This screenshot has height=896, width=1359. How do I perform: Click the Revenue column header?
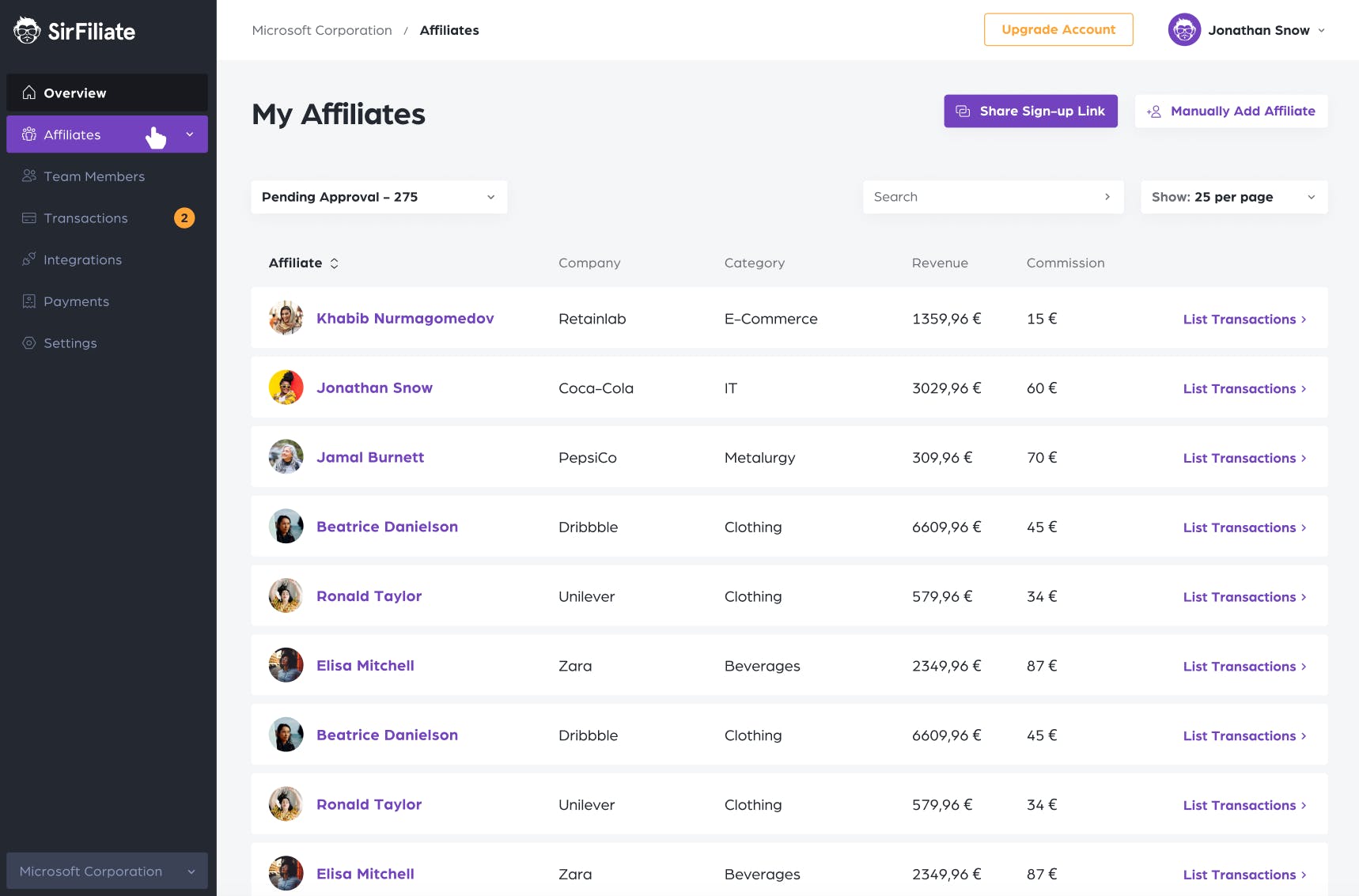click(x=940, y=263)
